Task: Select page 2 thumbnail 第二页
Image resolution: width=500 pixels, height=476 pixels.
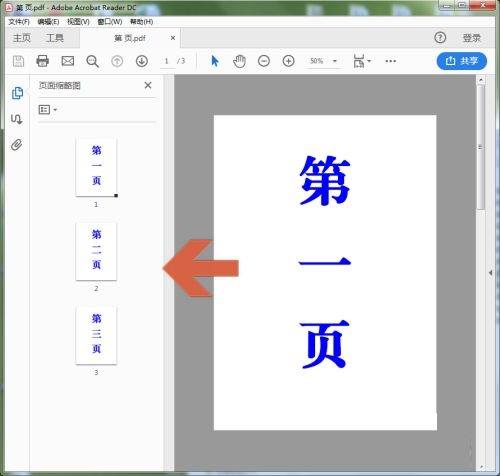Action: [96, 251]
